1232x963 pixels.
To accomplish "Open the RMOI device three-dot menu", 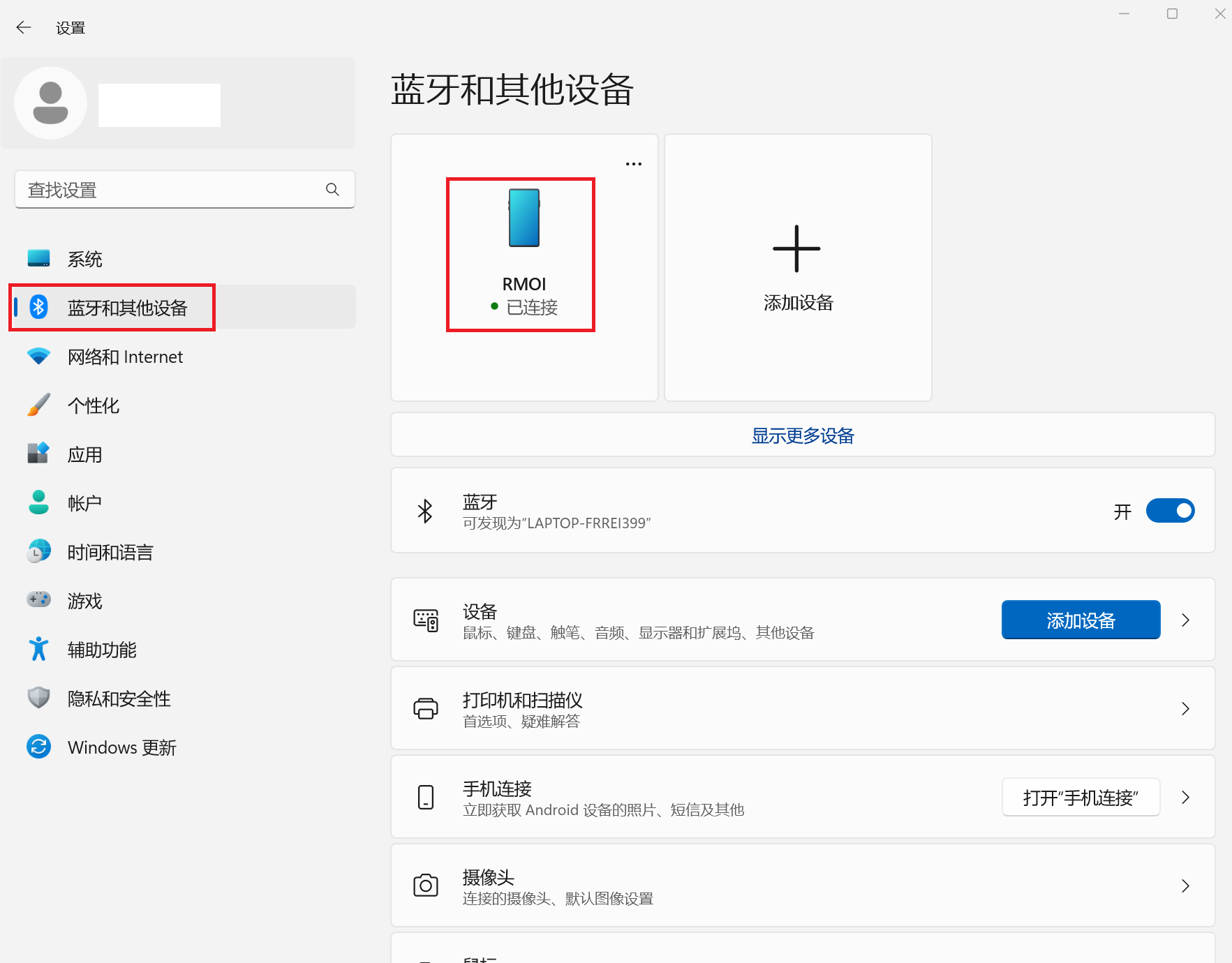I will pyautogui.click(x=633, y=164).
